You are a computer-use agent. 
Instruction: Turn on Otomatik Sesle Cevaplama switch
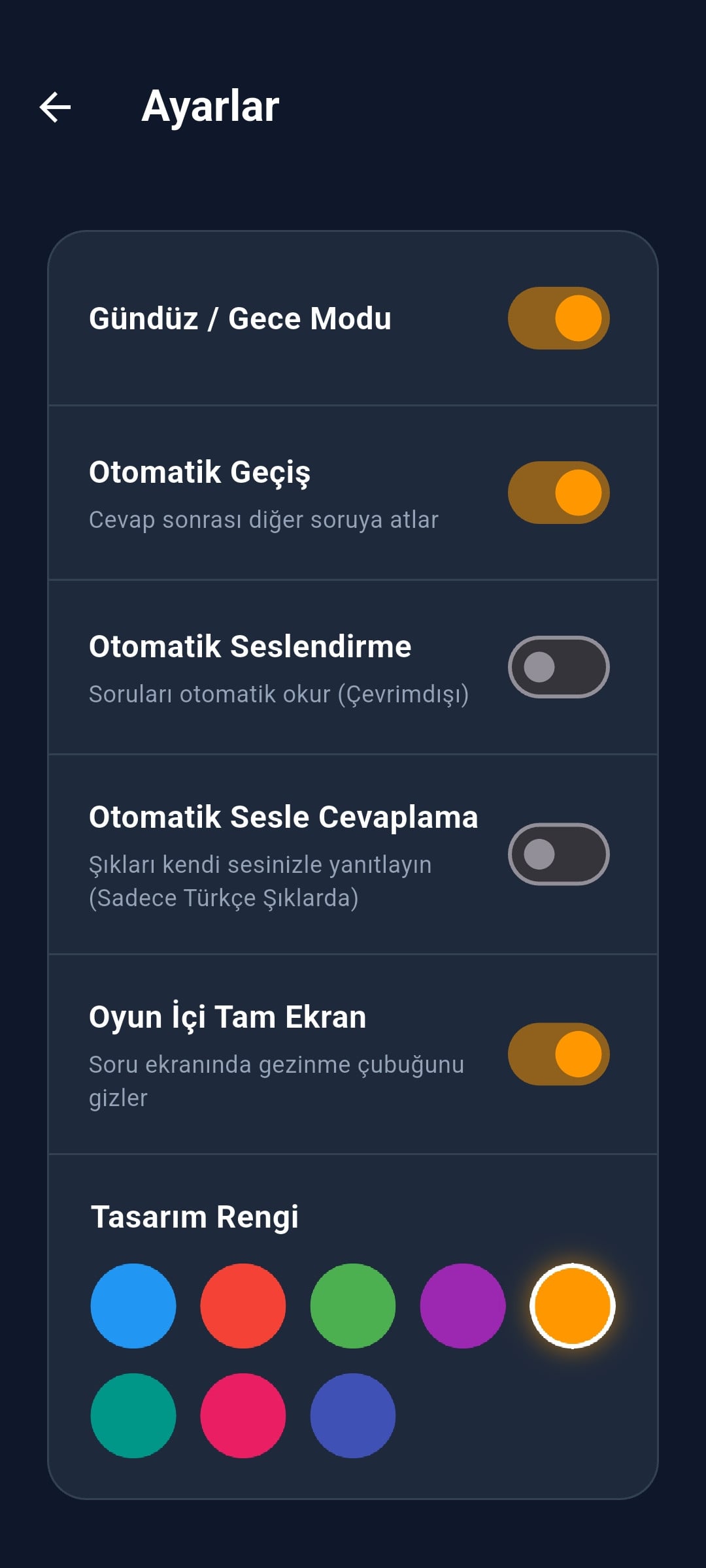coord(558,854)
